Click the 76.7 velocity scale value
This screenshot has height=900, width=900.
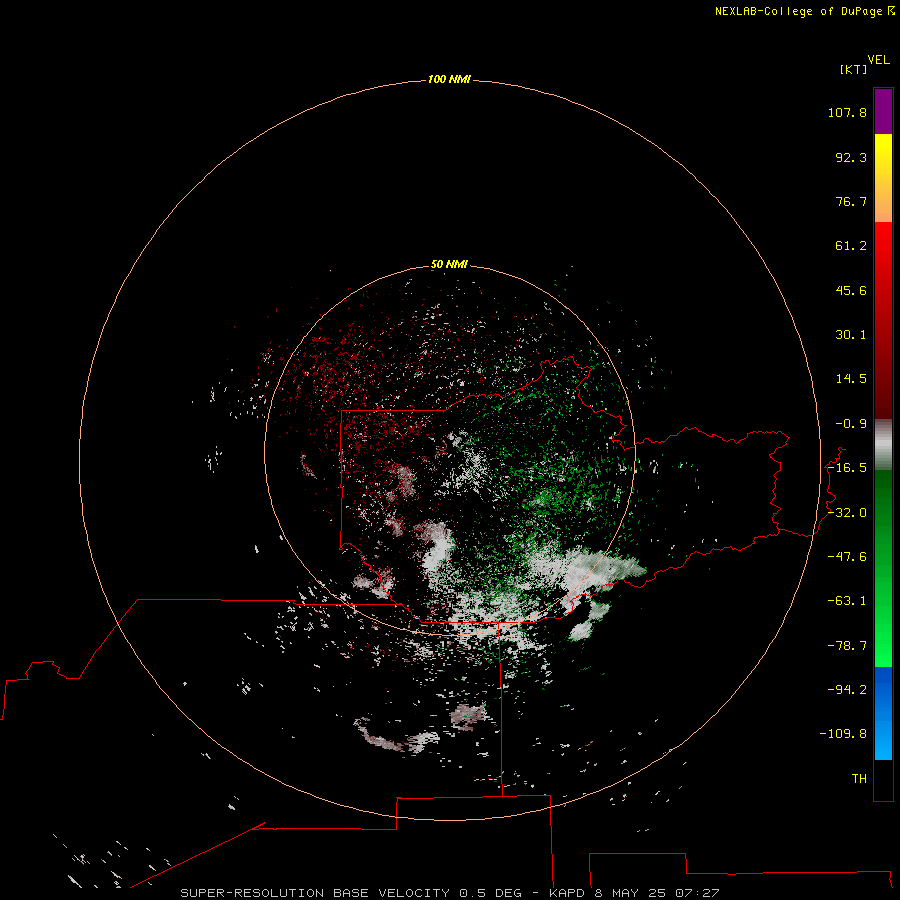pos(851,201)
